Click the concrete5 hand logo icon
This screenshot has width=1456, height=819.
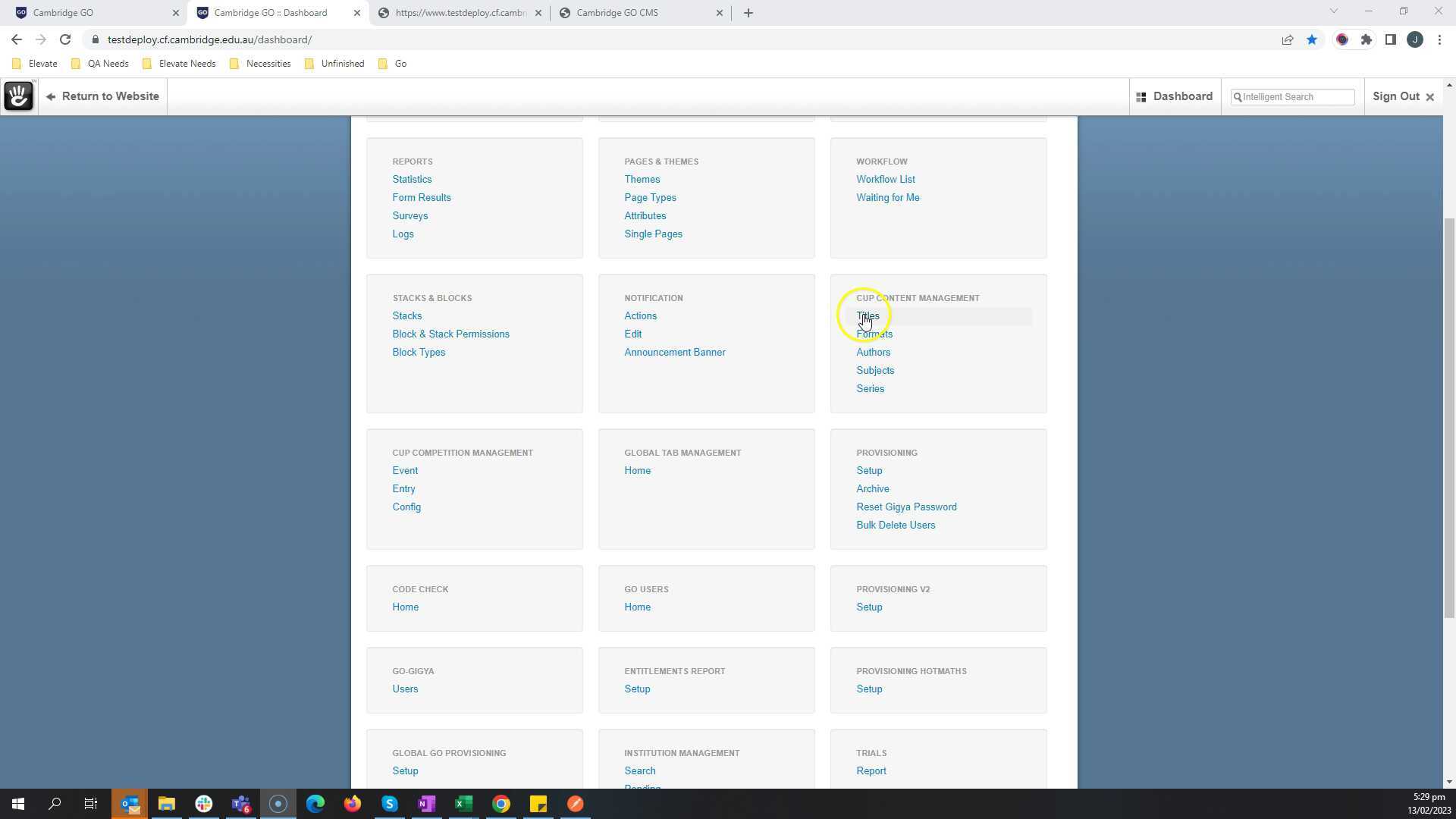point(18,96)
